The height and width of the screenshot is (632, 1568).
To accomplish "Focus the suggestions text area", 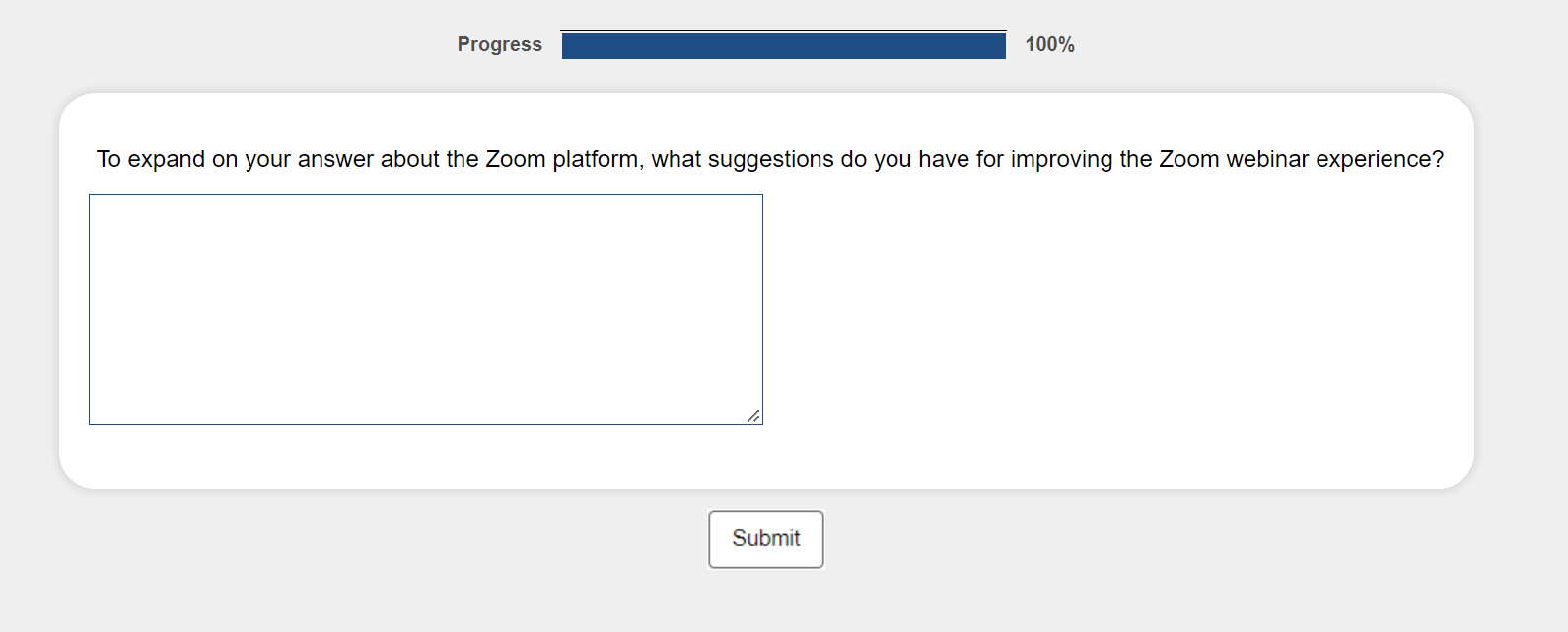I will pyautogui.click(x=425, y=309).
